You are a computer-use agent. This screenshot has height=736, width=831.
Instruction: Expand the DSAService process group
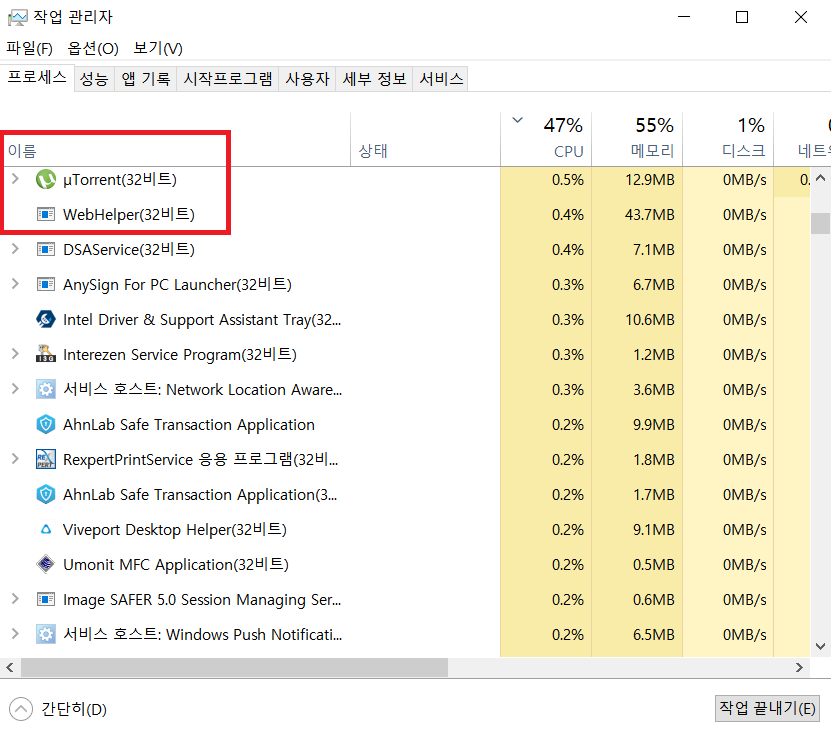(15, 249)
